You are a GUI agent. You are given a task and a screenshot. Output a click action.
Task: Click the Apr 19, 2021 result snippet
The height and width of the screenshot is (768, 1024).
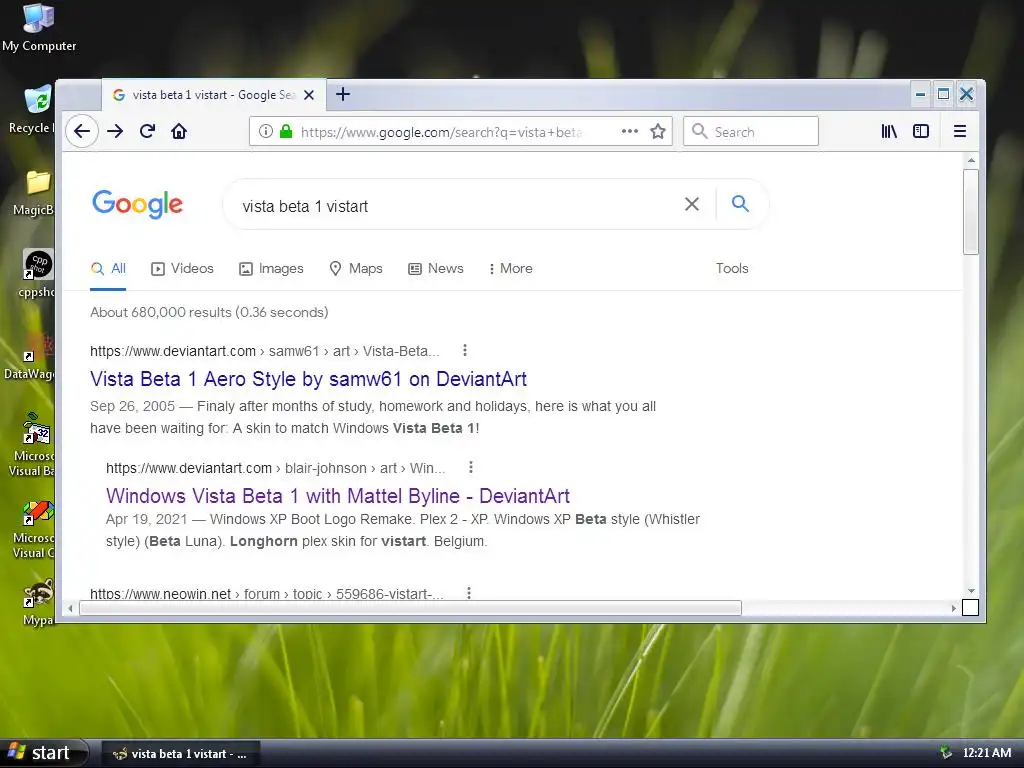coord(403,530)
